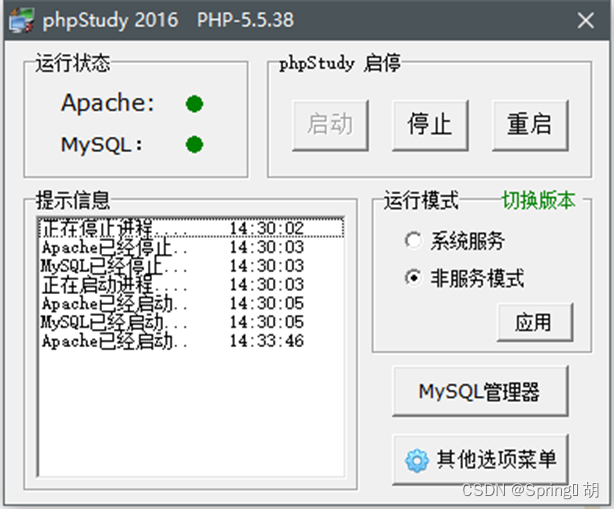
Task: Select the 非服务模式 radio option
Action: click(464, 278)
